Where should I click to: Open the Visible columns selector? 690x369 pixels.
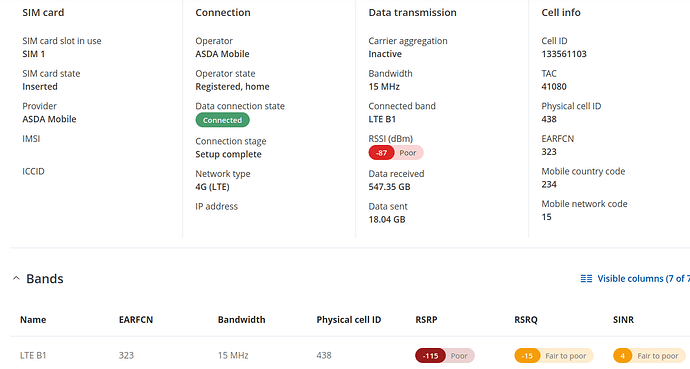click(635, 278)
